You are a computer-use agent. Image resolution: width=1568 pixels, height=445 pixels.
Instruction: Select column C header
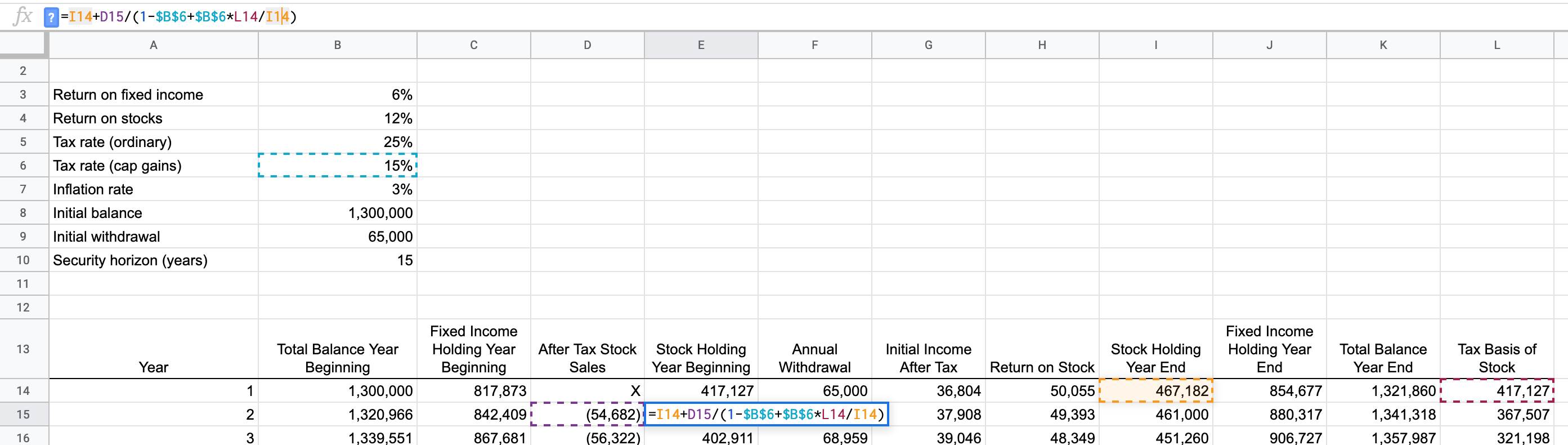[473, 45]
